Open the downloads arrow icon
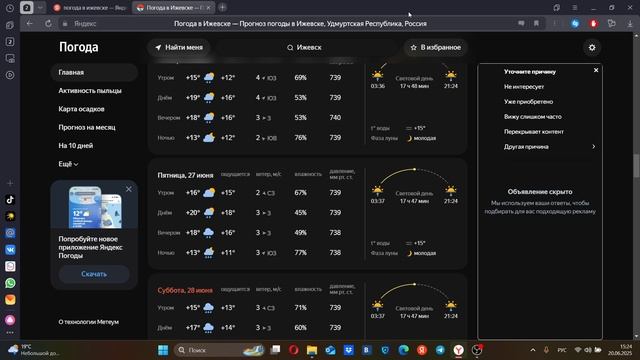640x360 pixels. click(630, 24)
